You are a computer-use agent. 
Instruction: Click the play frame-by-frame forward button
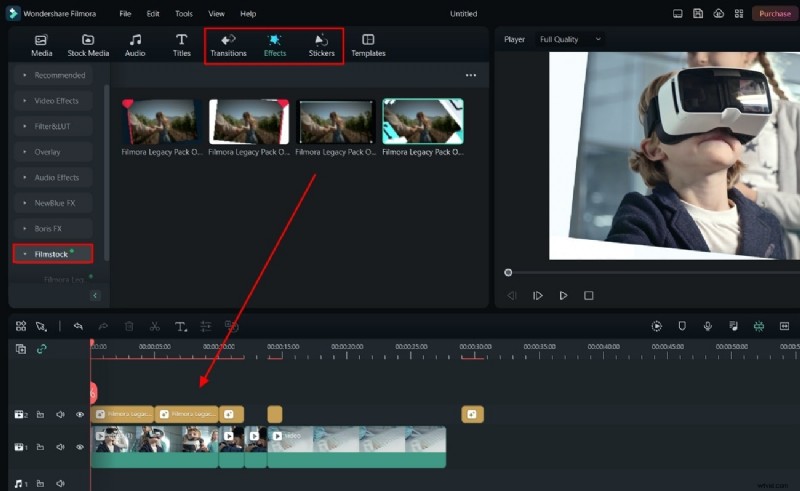pos(538,296)
